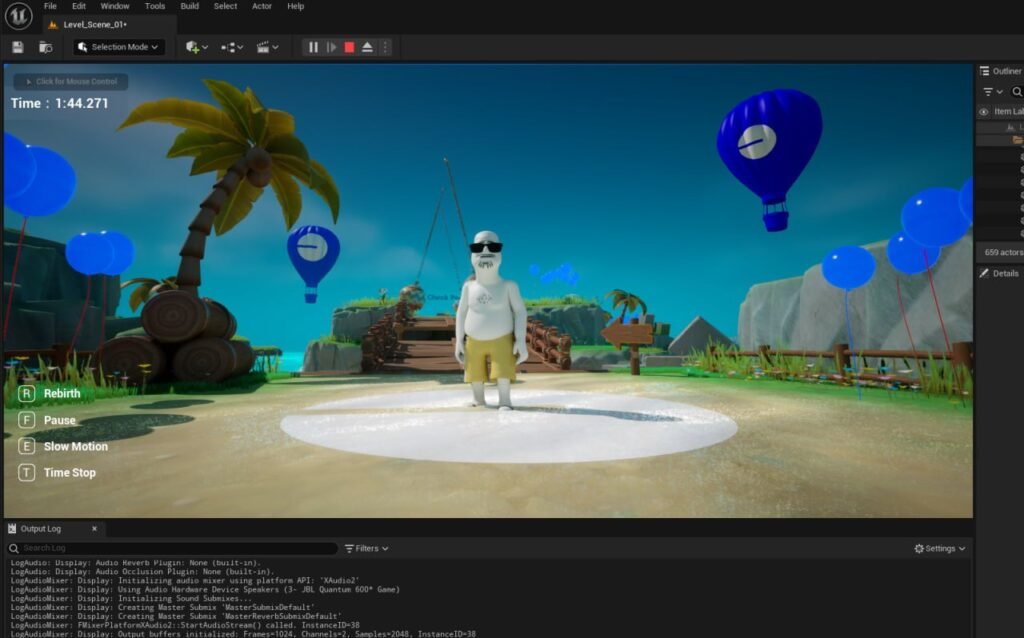The width and height of the screenshot is (1024, 638).
Task: Open the play options three-dot menu
Action: click(x=385, y=47)
